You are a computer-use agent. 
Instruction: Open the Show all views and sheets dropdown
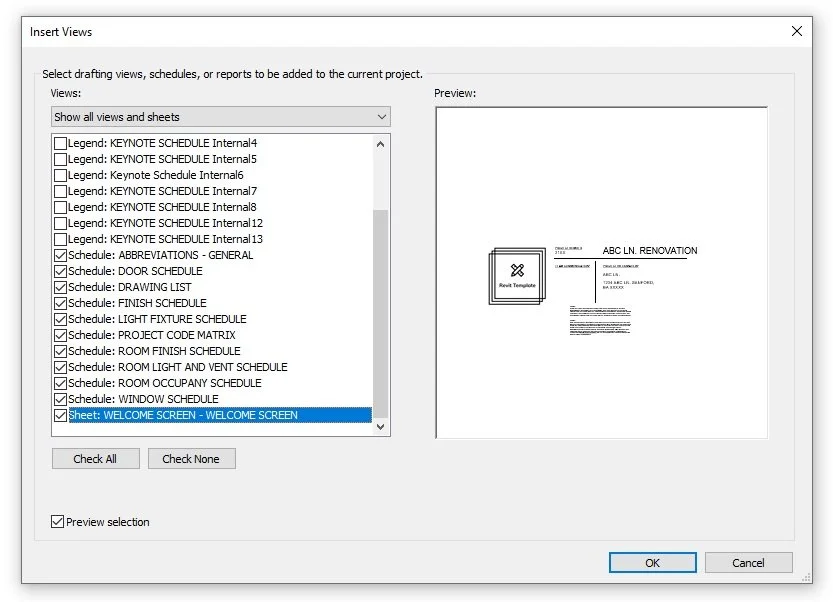tap(380, 116)
